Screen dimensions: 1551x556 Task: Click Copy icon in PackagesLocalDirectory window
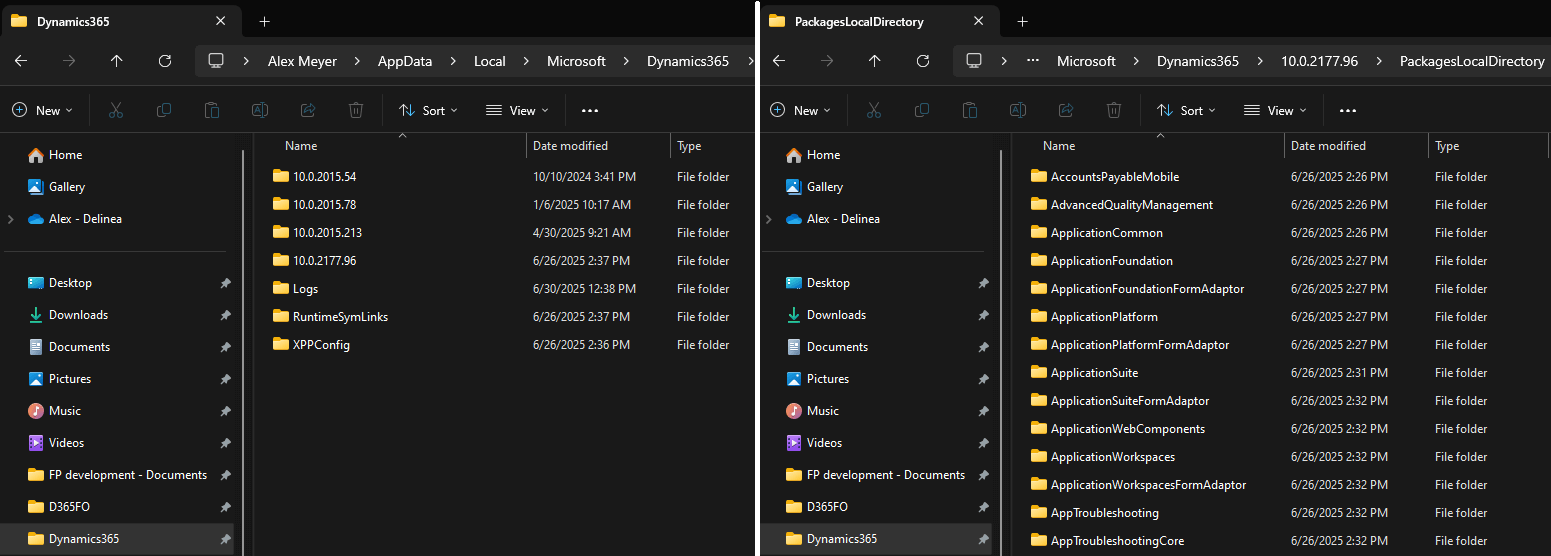[x=922, y=111]
